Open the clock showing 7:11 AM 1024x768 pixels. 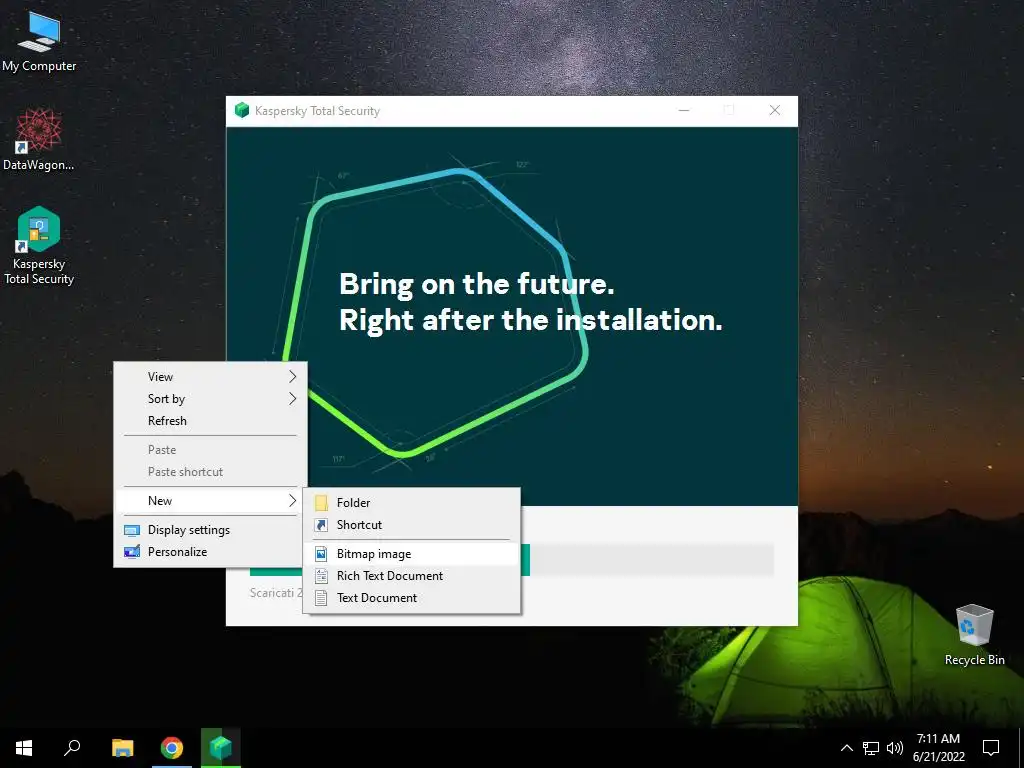(938, 739)
